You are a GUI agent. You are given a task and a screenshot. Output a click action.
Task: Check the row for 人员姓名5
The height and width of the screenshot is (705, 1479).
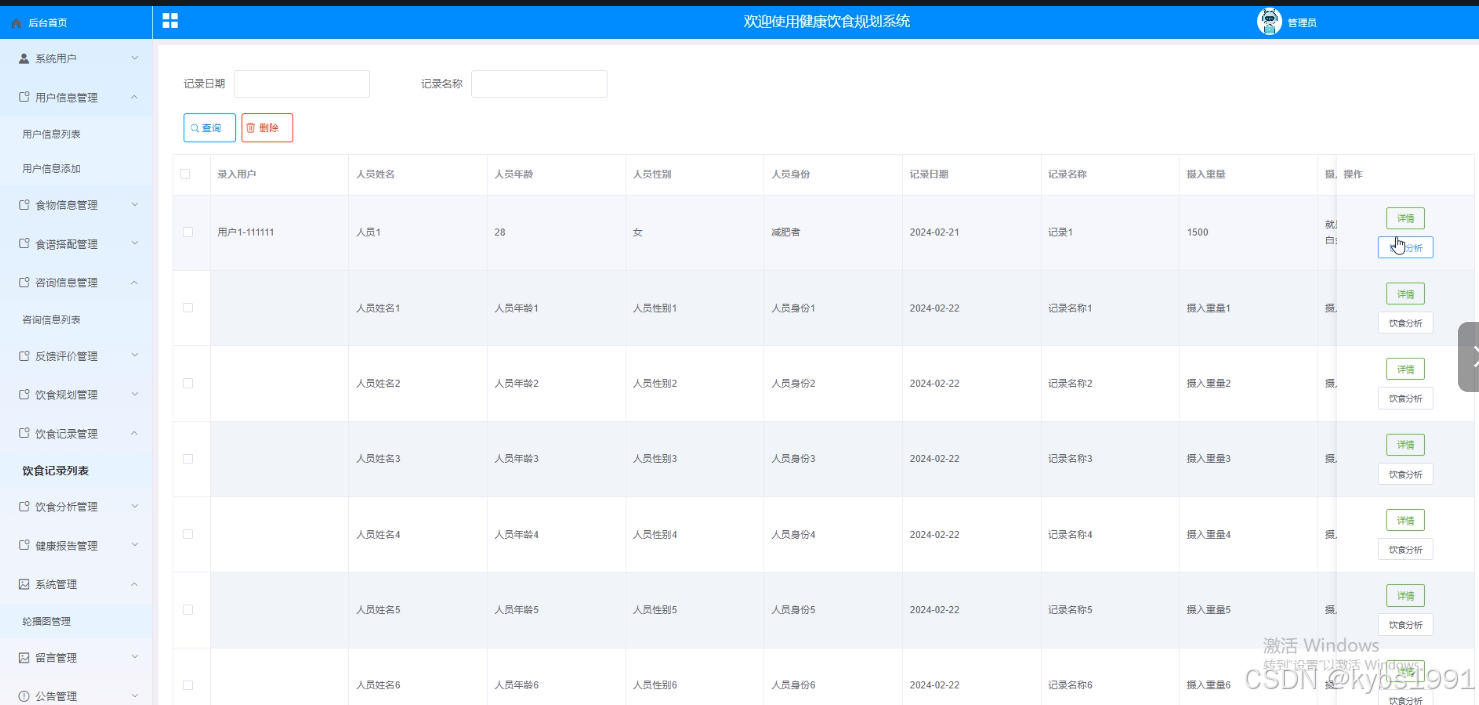188,610
